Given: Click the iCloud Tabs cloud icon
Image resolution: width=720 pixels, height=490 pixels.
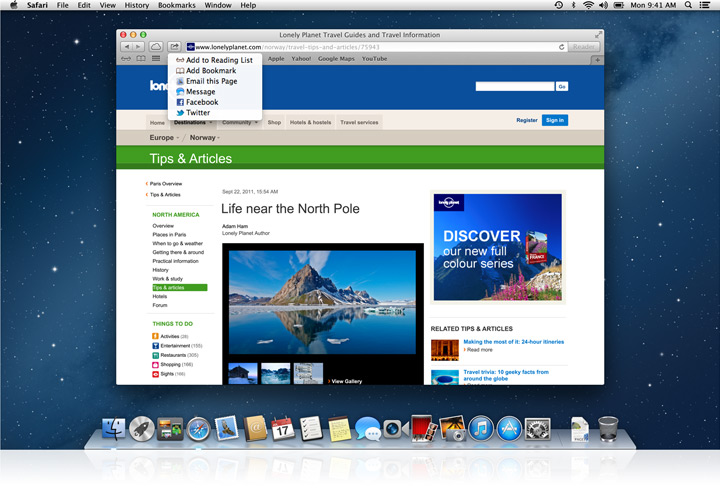Looking at the screenshot, I should (x=156, y=47).
